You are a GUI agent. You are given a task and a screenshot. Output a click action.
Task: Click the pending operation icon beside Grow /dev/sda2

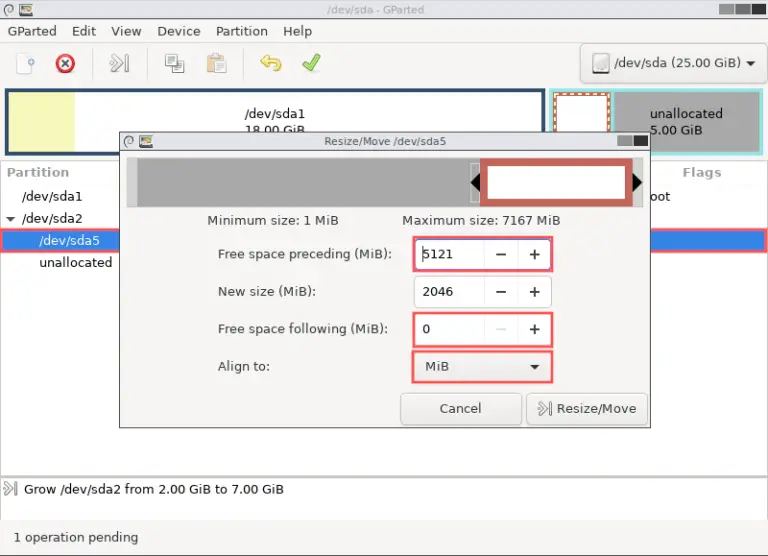click(x=10, y=489)
